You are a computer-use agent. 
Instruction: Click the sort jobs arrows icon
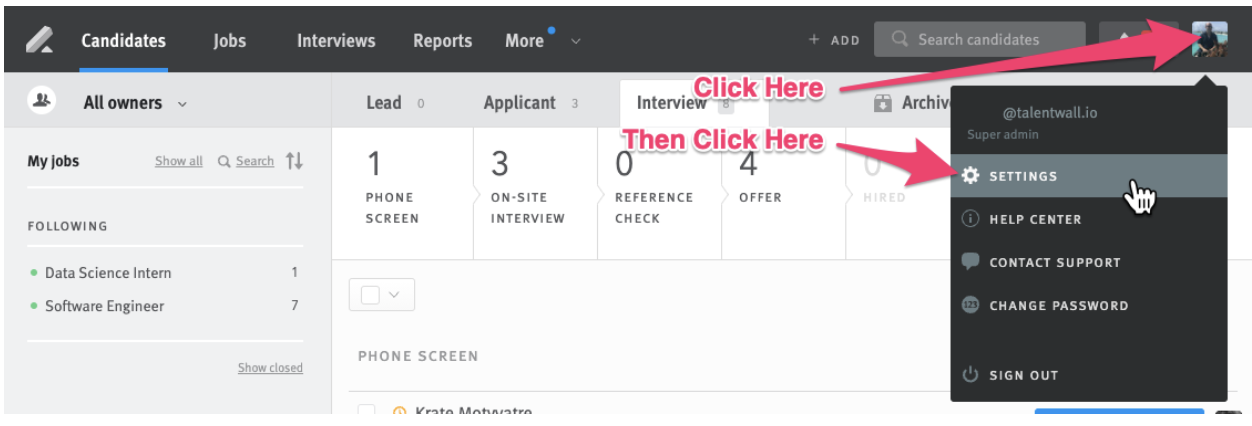294,161
